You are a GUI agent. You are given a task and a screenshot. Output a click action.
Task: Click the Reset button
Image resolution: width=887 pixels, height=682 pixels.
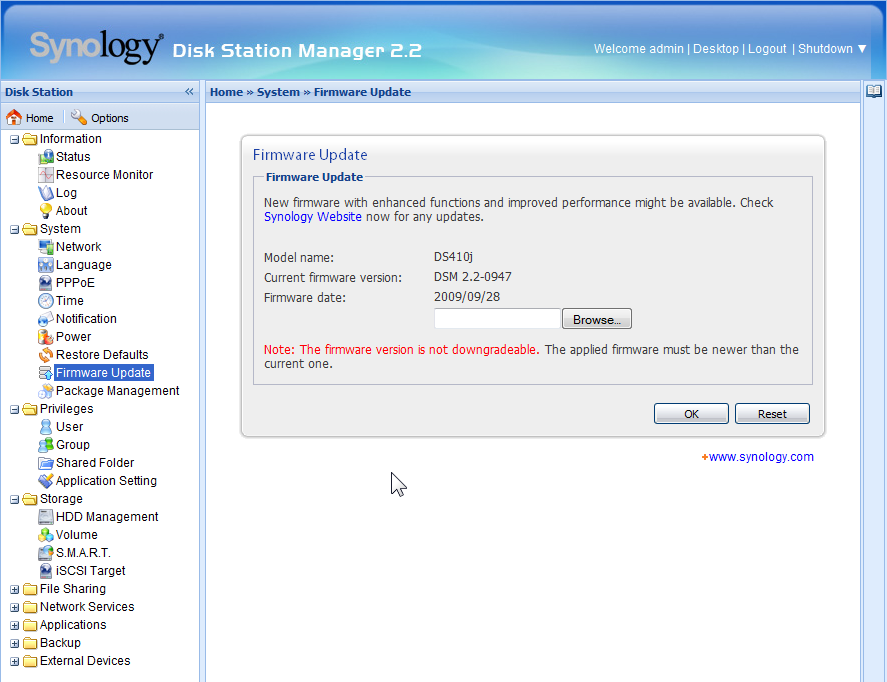click(772, 413)
